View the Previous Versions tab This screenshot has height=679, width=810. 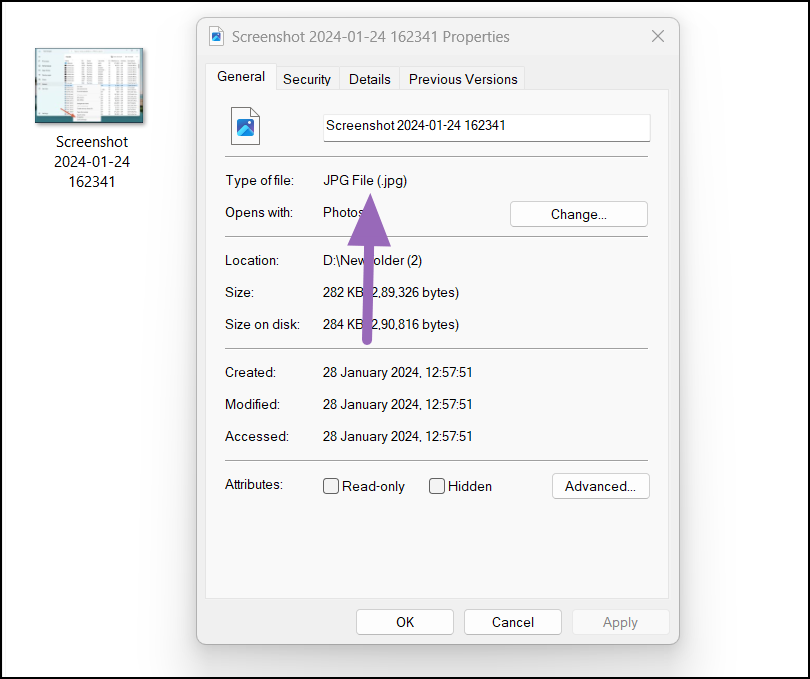(x=462, y=78)
